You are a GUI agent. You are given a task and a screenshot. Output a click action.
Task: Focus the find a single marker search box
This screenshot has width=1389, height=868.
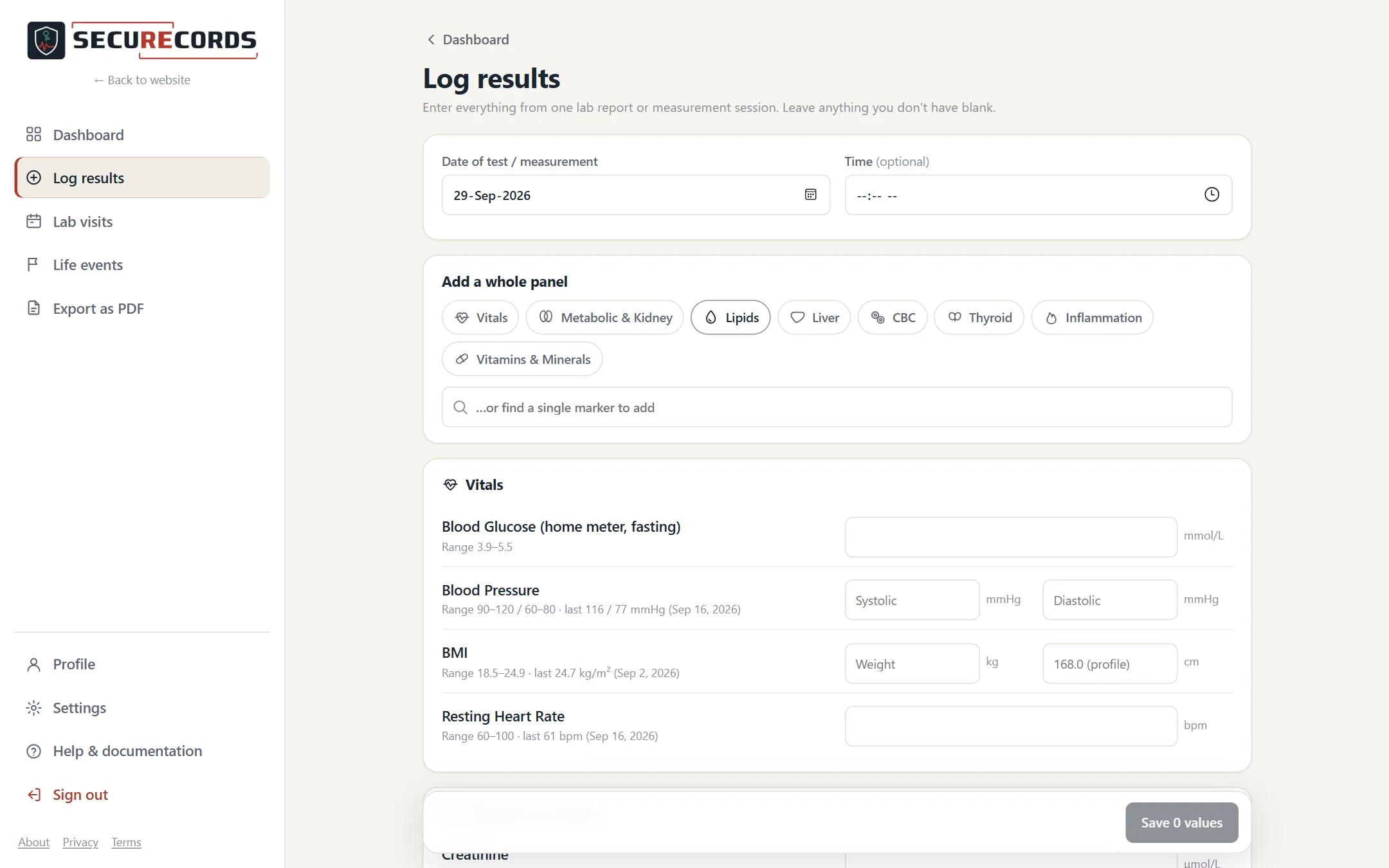click(x=837, y=407)
